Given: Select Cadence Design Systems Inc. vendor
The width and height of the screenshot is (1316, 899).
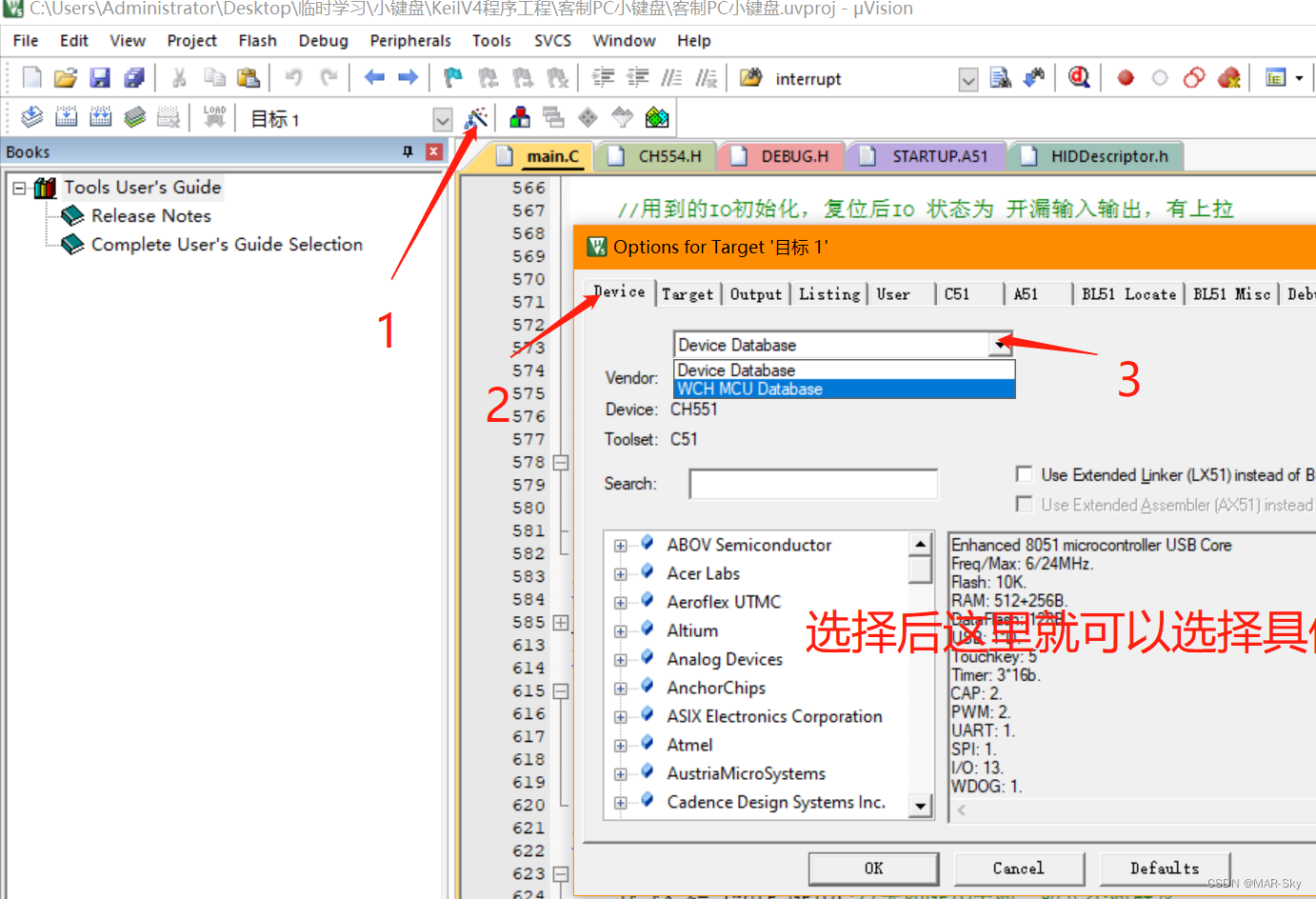Looking at the screenshot, I should 776,802.
